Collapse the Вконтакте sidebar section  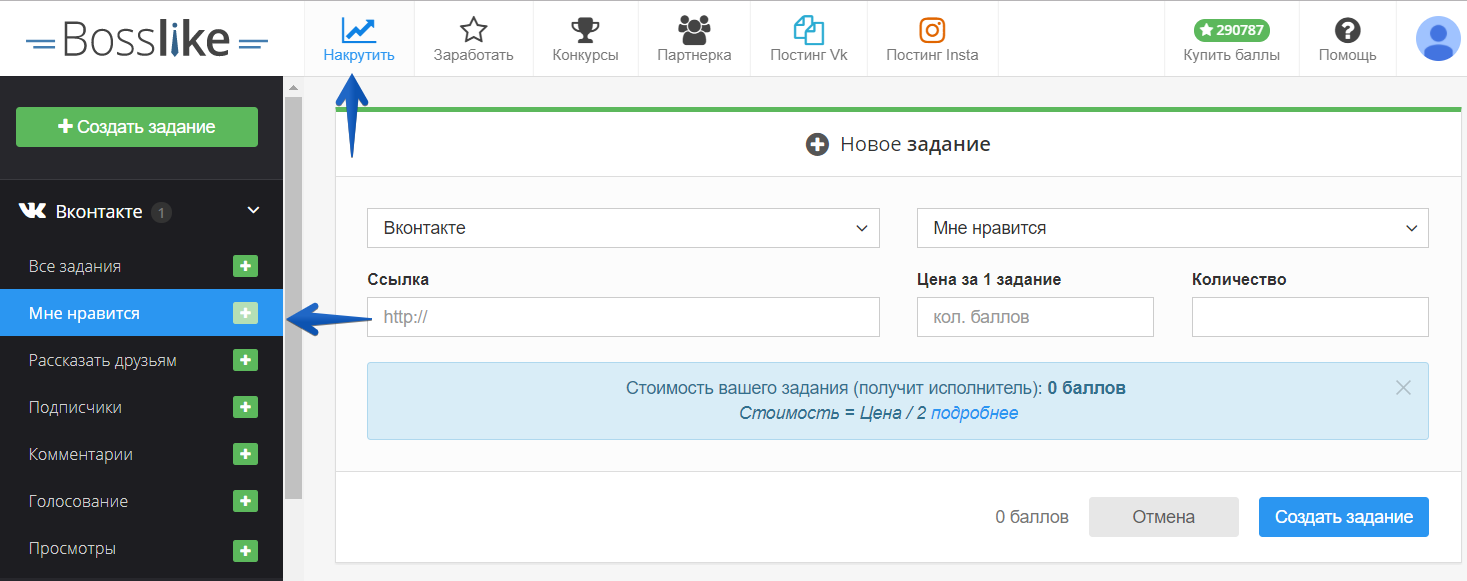[253, 211]
